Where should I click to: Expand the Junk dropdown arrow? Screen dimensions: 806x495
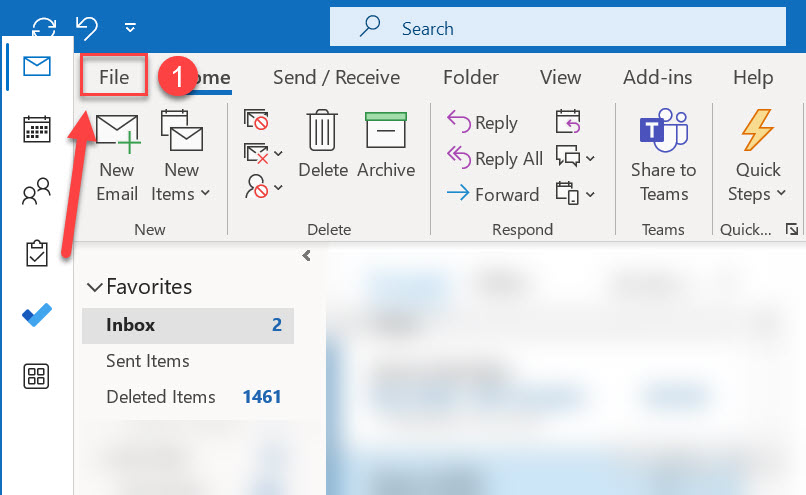278,188
